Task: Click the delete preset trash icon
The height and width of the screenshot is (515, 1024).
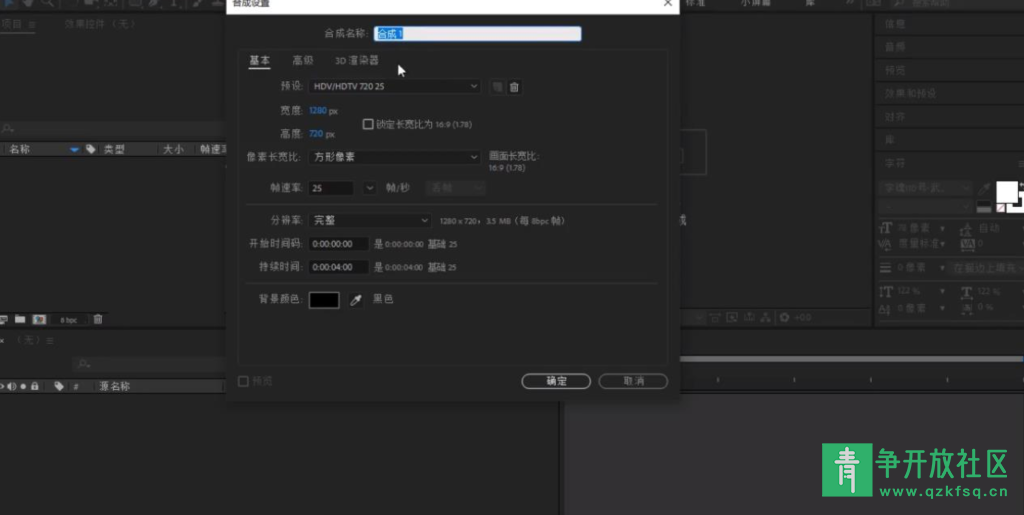Action: click(514, 87)
